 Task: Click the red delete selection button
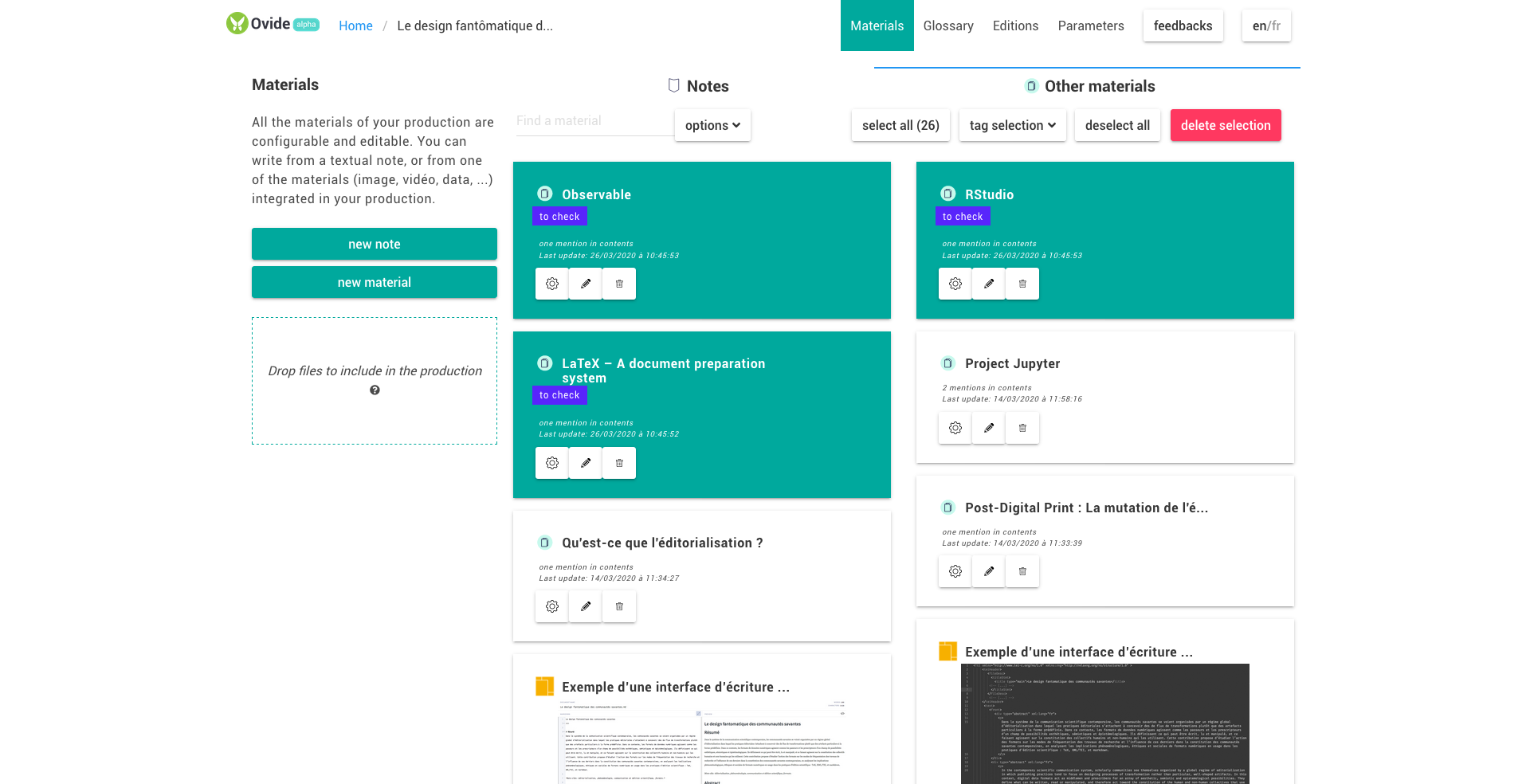[x=1226, y=125]
